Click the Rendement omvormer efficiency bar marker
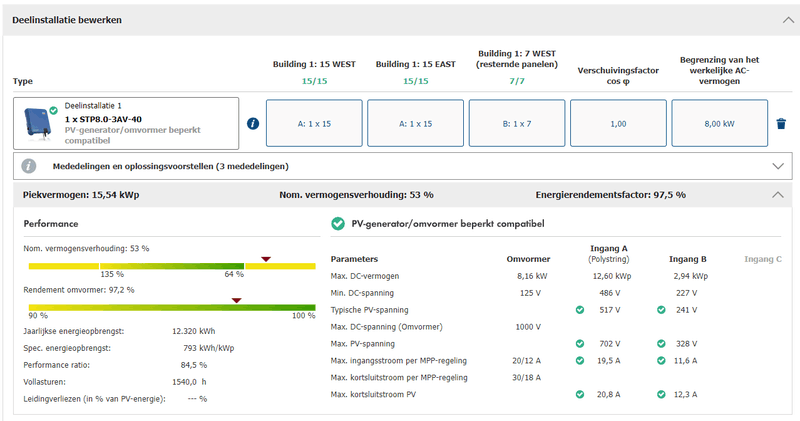This screenshot has height=421, width=800. [x=236, y=299]
